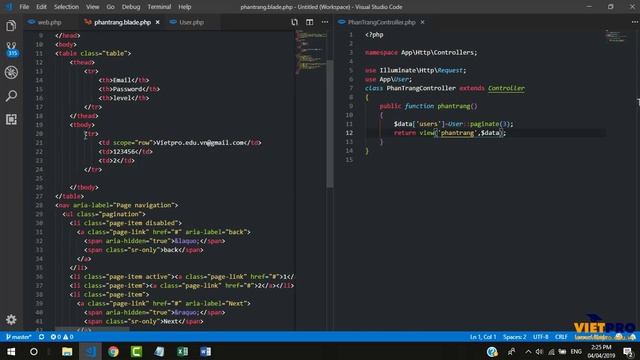Open Source Control view with 335 badge

point(11,49)
